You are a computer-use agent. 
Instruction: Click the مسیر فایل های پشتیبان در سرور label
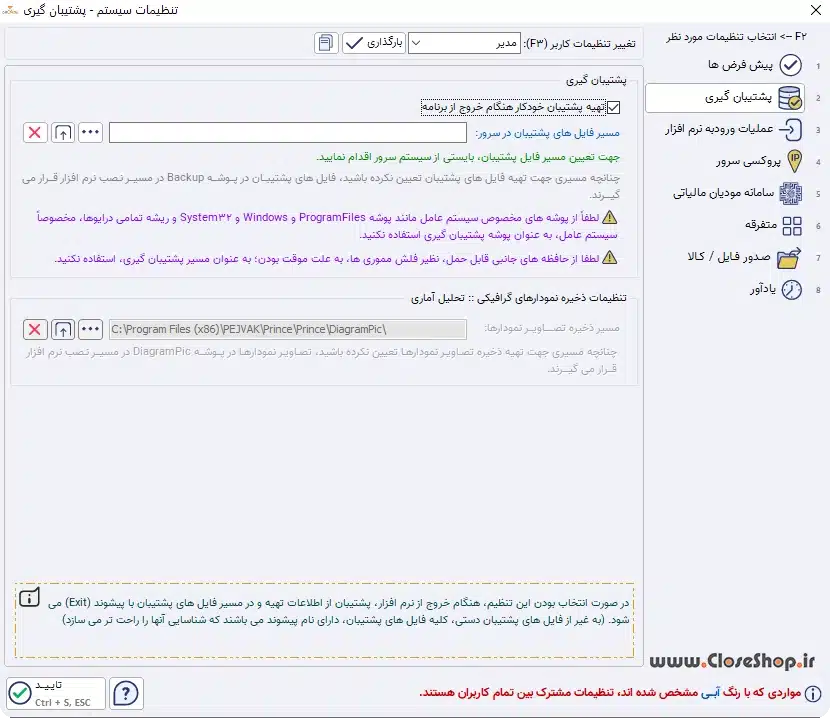(548, 133)
